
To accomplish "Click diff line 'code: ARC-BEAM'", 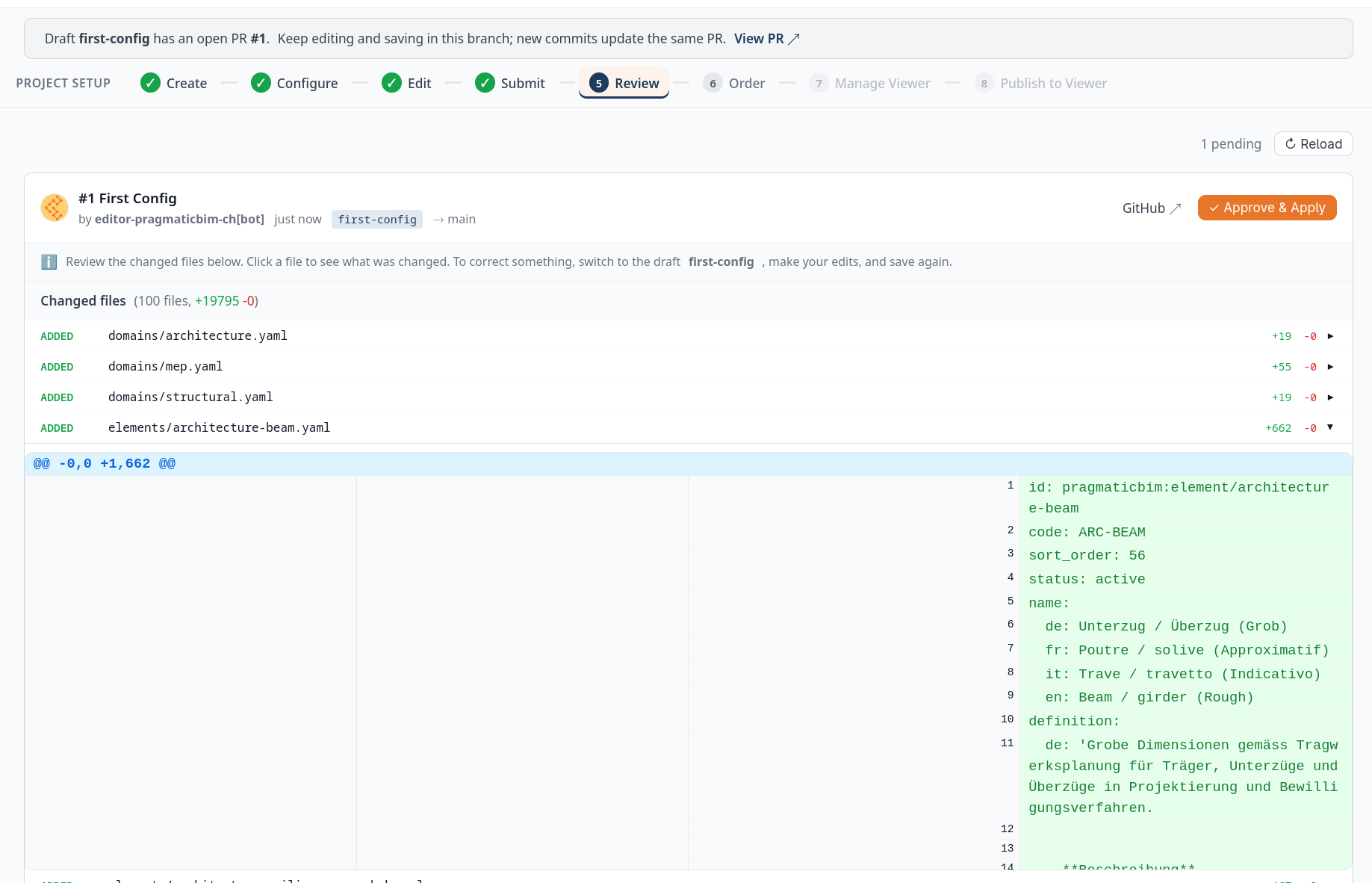I will point(1087,532).
